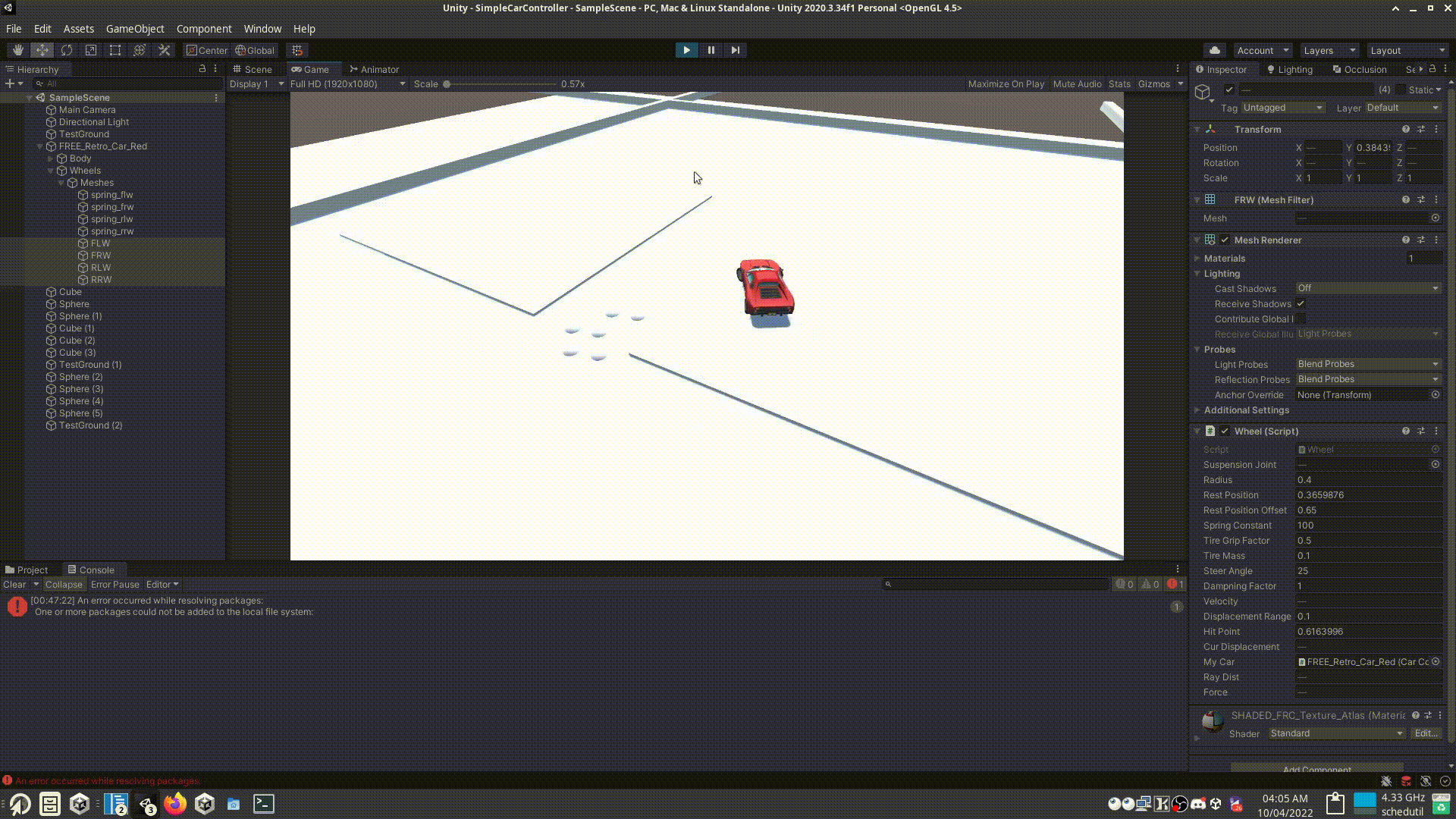Switch to the Scene tab
The image size is (1456, 819).
(253, 69)
